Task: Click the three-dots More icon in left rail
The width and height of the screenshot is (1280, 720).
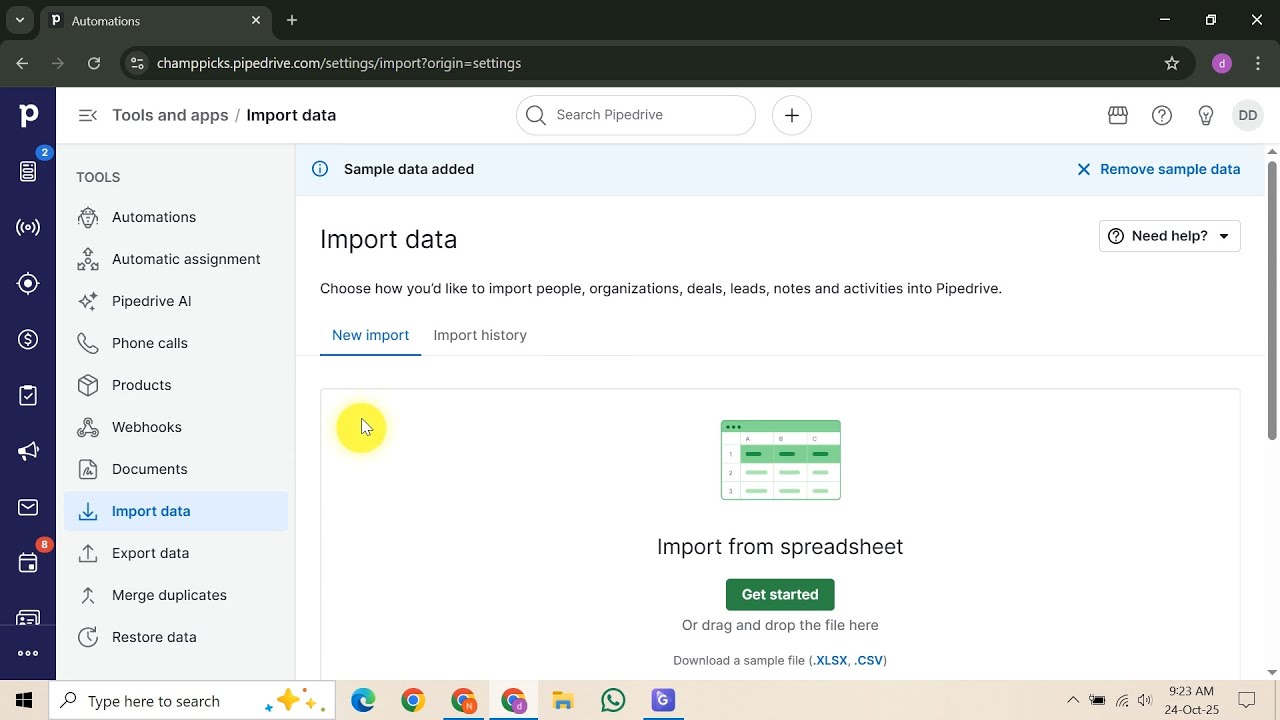Action: coord(28,653)
